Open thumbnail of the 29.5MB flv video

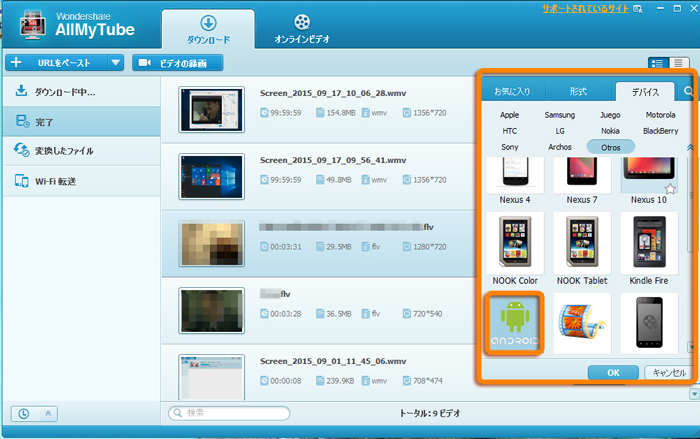point(212,244)
